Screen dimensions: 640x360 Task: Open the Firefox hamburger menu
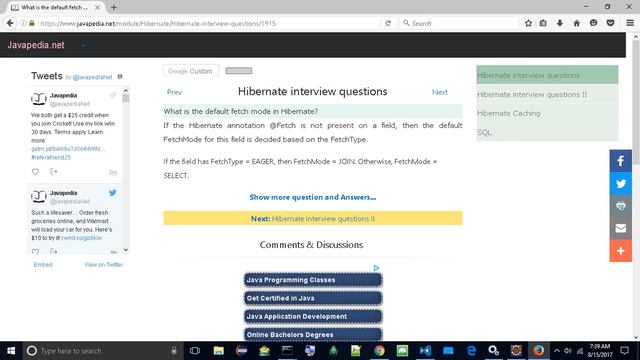click(630, 23)
